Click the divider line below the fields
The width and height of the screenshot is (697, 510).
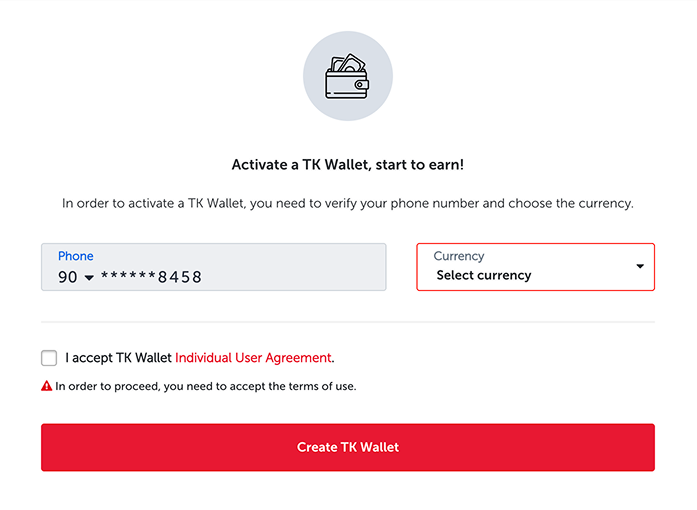(x=347, y=322)
